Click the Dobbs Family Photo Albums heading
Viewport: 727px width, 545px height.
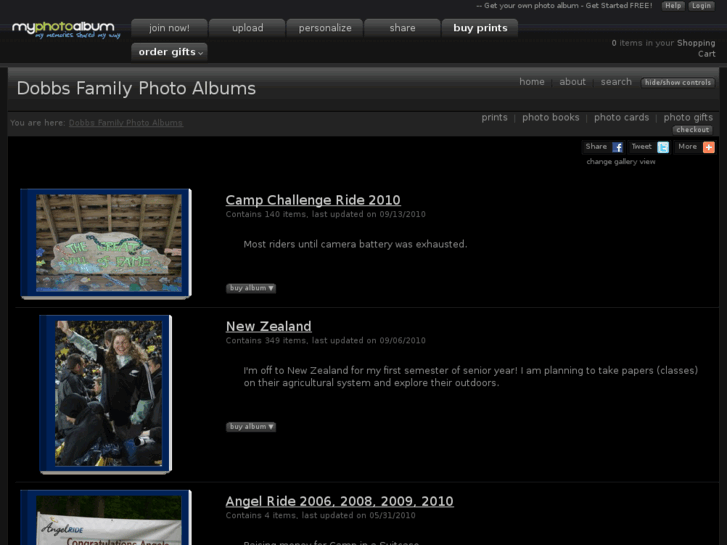(x=136, y=89)
